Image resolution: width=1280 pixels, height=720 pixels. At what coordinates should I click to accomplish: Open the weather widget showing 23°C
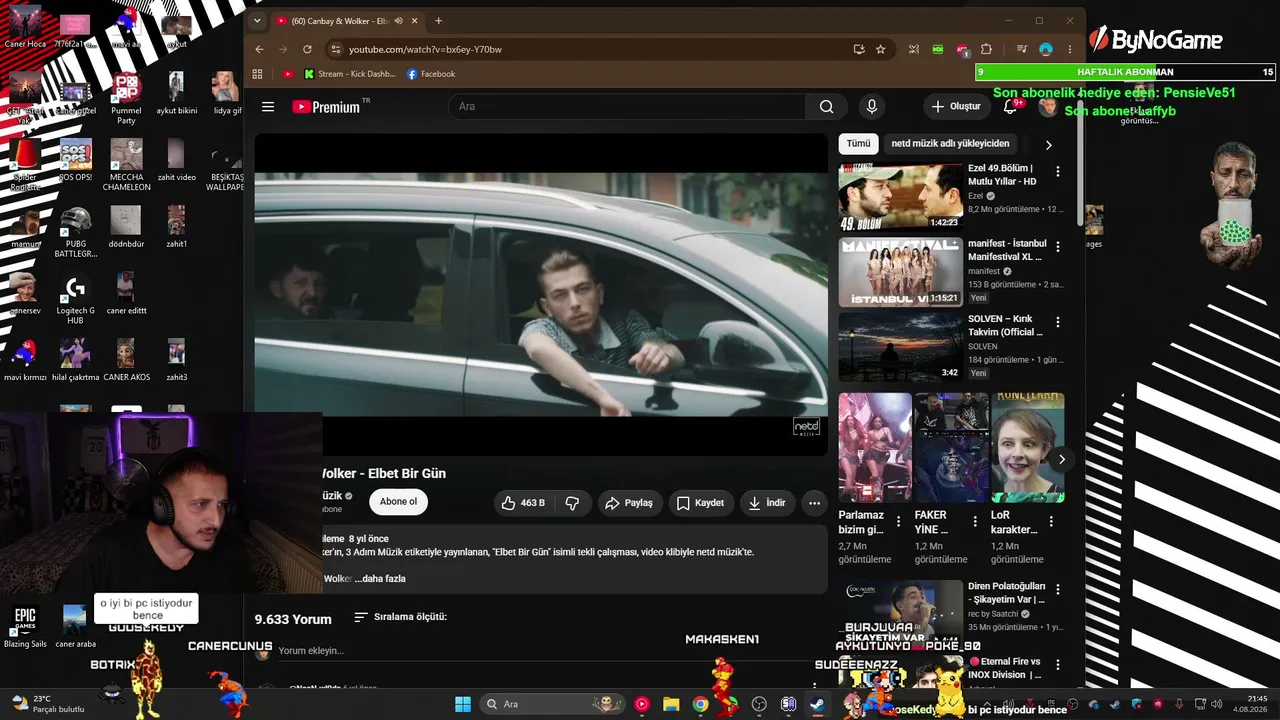pyautogui.click(x=48, y=704)
